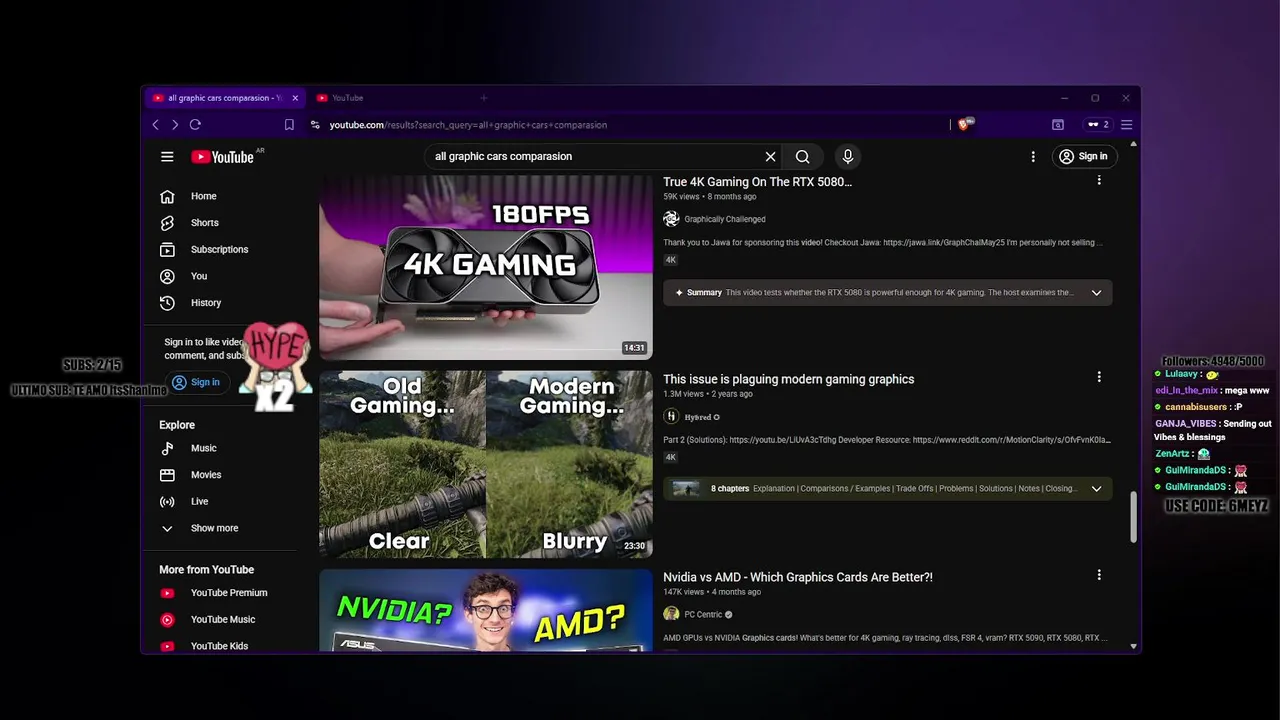Open more options for Nvidia vs AMD video
The height and width of the screenshot is (720, 1280).
[1099, 575]
